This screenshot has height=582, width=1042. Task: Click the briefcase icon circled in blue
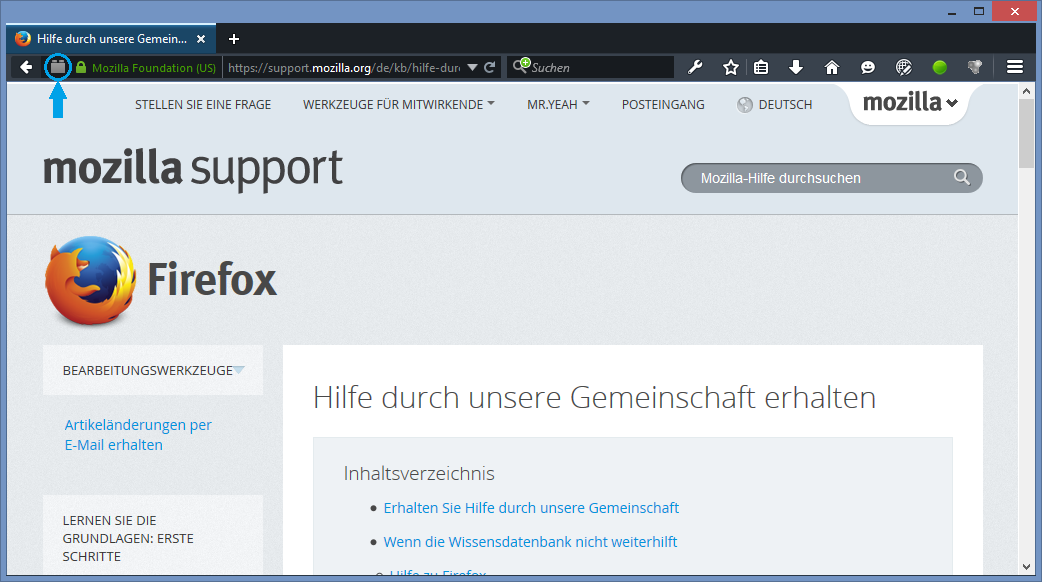point(58,67)
